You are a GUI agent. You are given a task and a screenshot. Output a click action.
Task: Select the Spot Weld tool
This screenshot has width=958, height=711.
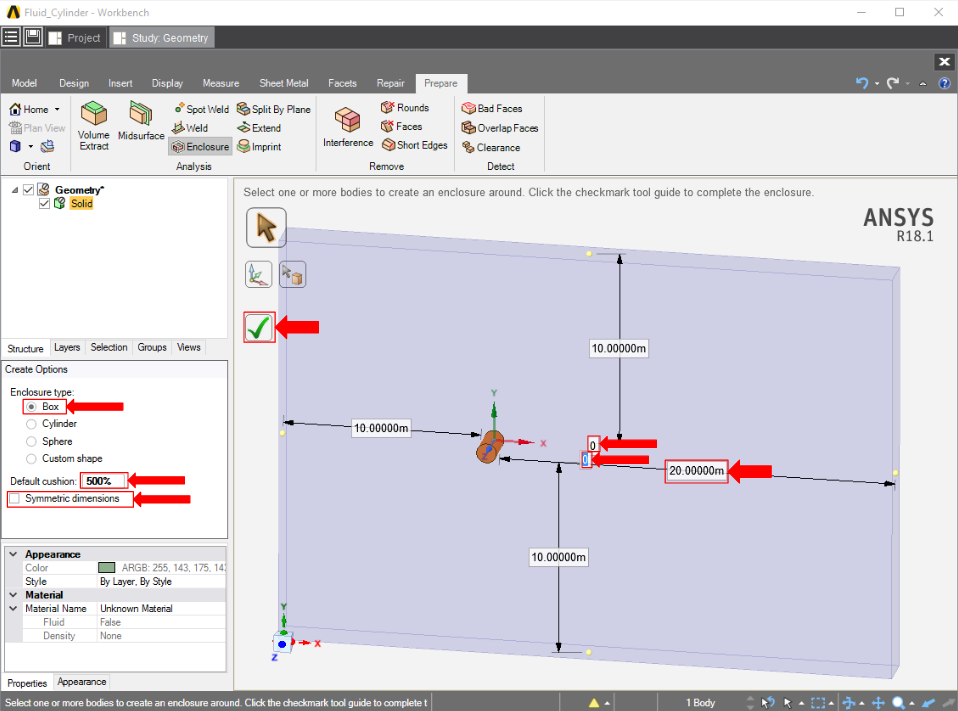coord(201,109)
